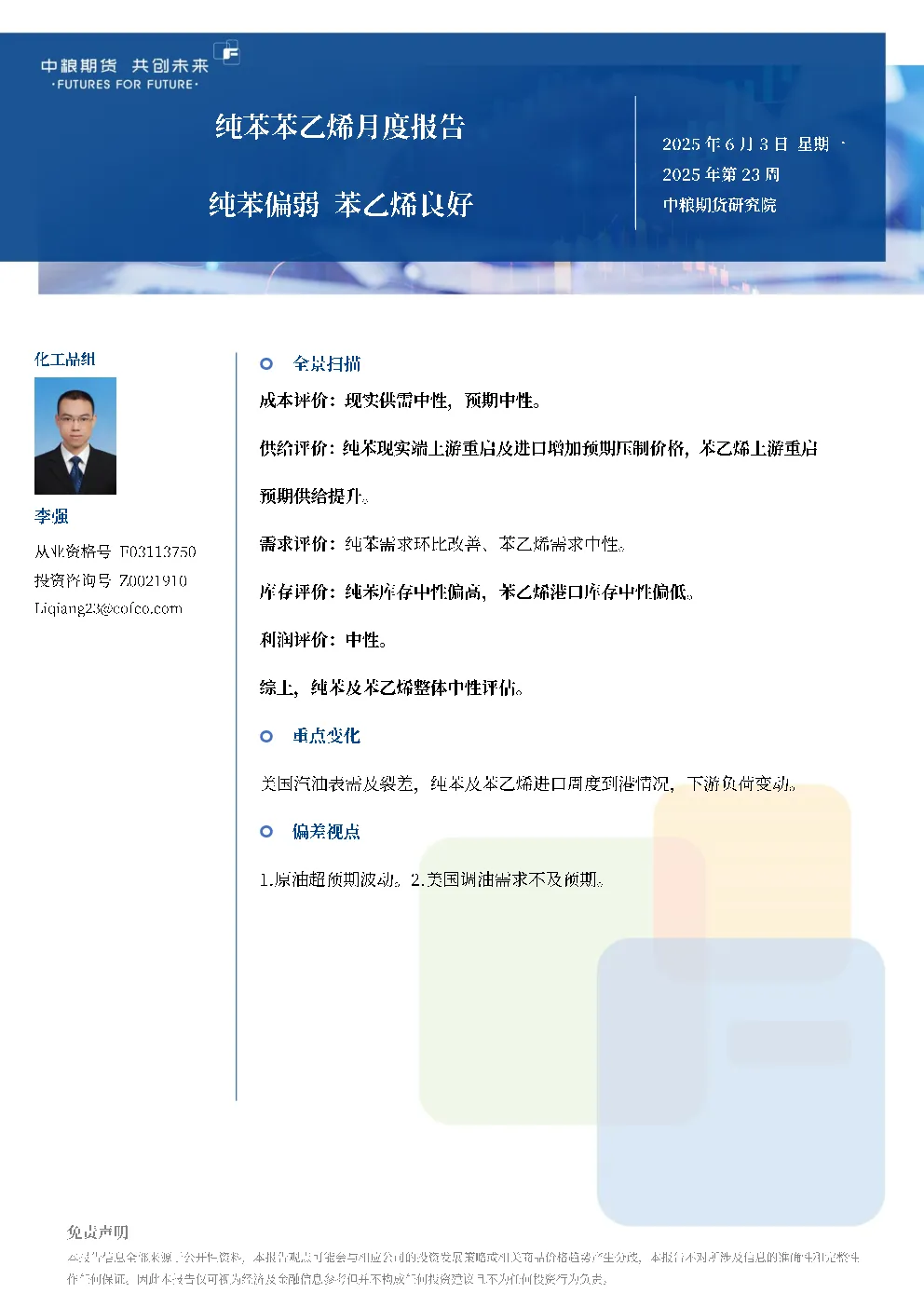Click the 利润评价 line
Screen dimensions: 924x1307
pyautogui.click(x=323, y=640)
